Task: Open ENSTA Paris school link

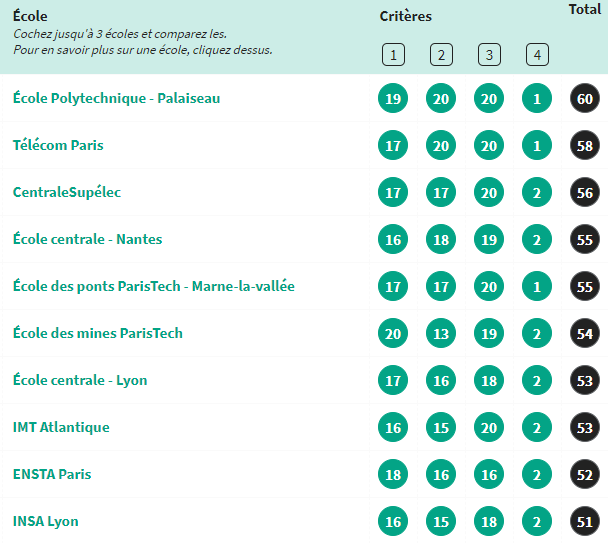Action: coord(52,474)
